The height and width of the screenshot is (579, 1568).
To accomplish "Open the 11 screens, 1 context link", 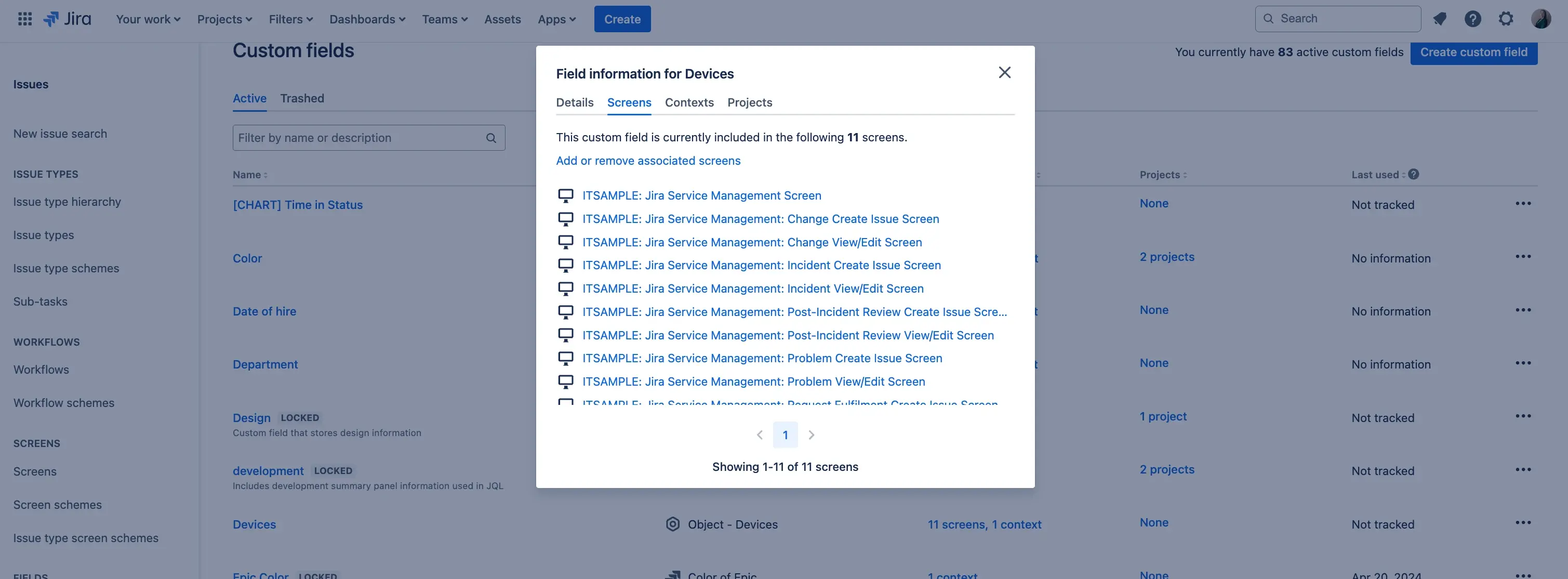I will [984, 523].
